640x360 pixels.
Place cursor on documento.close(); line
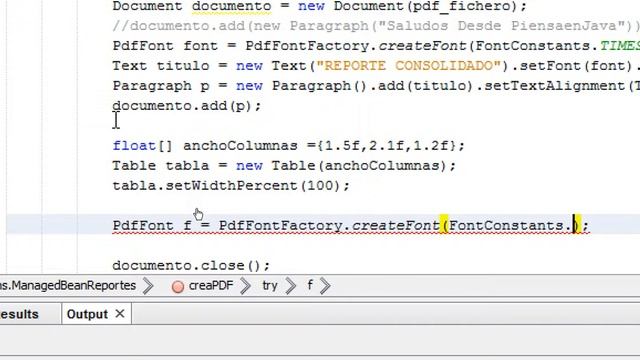(191, 266)
